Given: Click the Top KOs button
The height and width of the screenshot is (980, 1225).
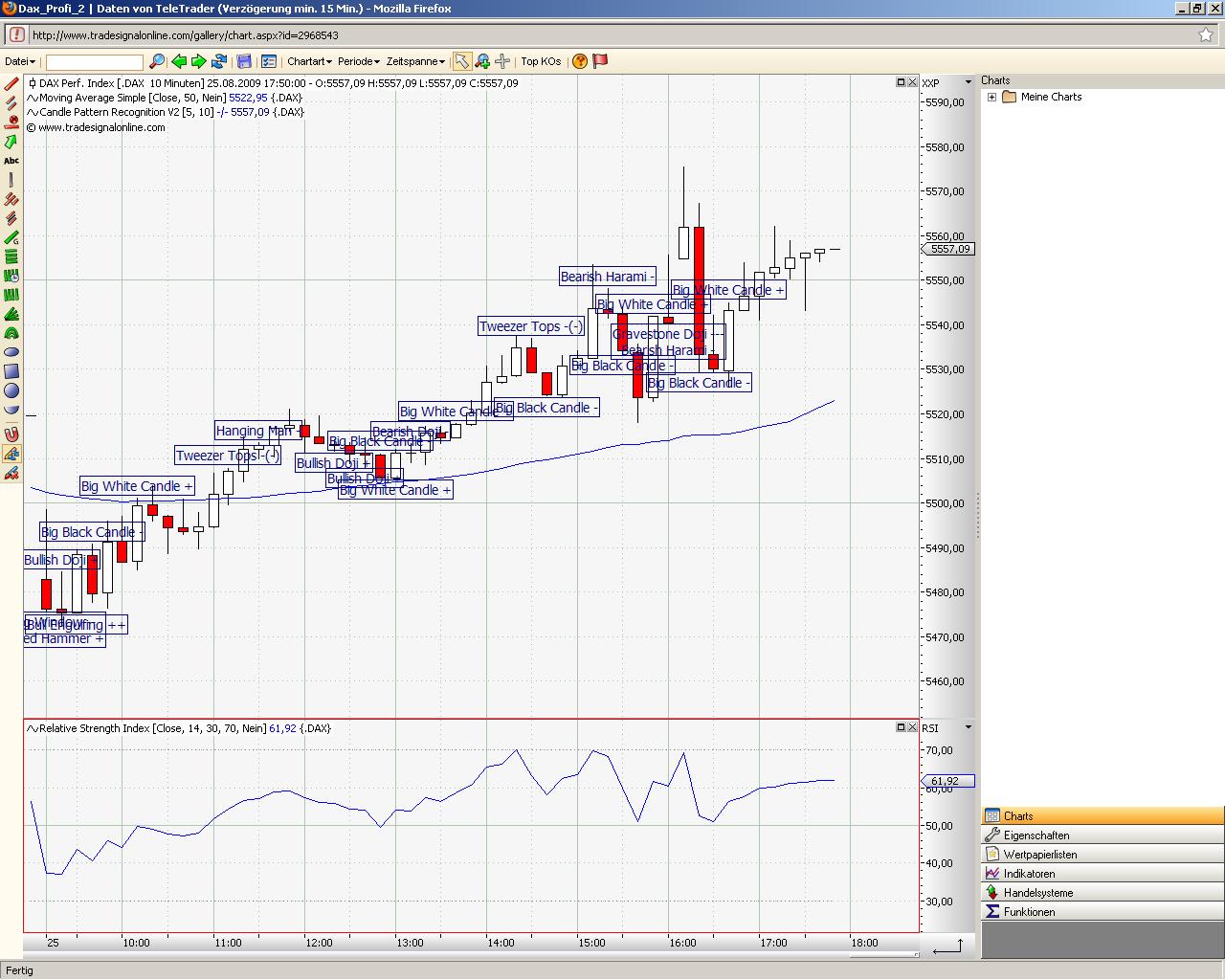Looking at the screenshot, I should pyautogui.click(x=541, y=61).
